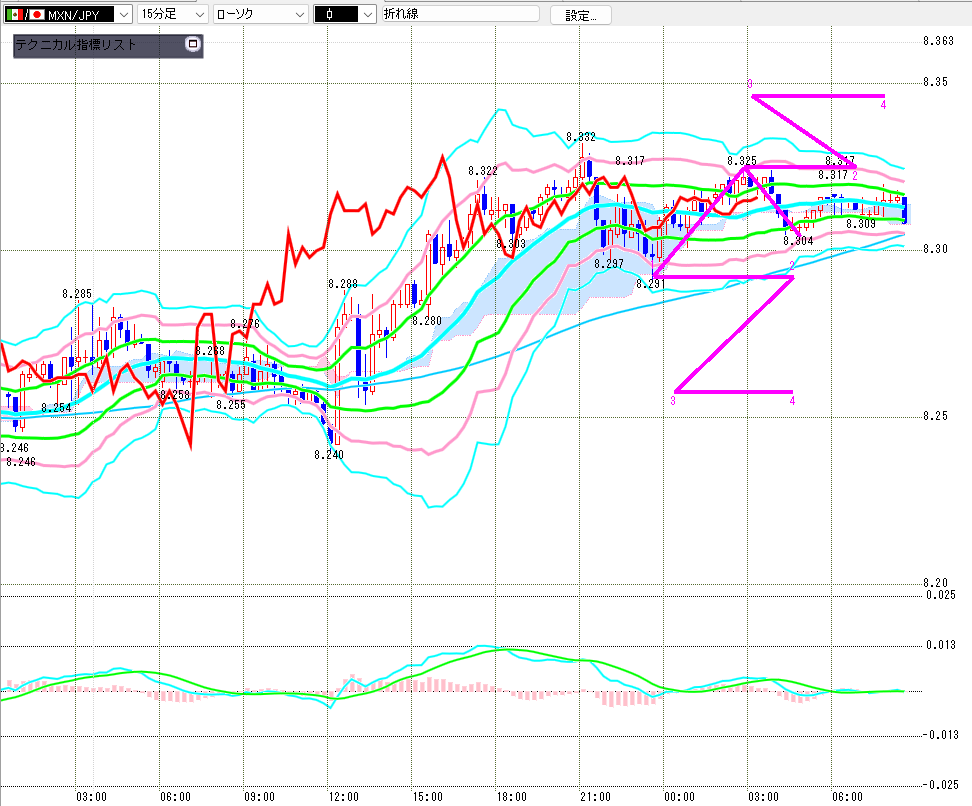The image size is (972, 806).
Task: Click the 0.013 MACD scale label
Action: 941,645
